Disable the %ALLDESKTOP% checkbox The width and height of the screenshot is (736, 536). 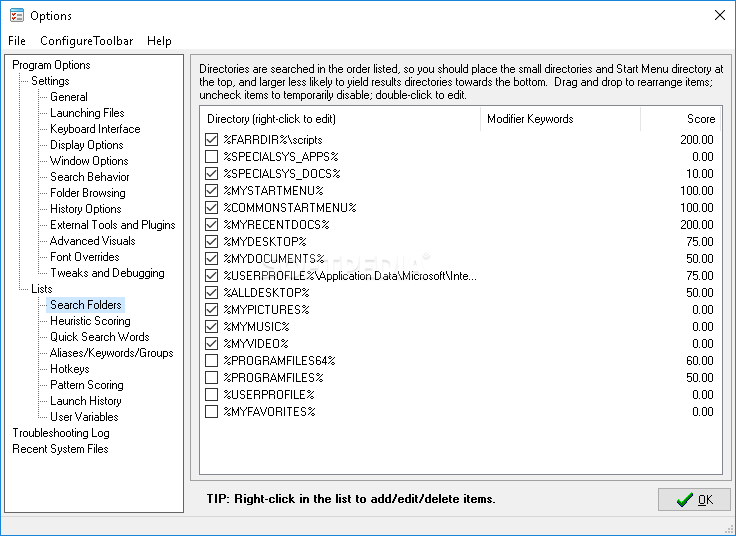(212, 292)
